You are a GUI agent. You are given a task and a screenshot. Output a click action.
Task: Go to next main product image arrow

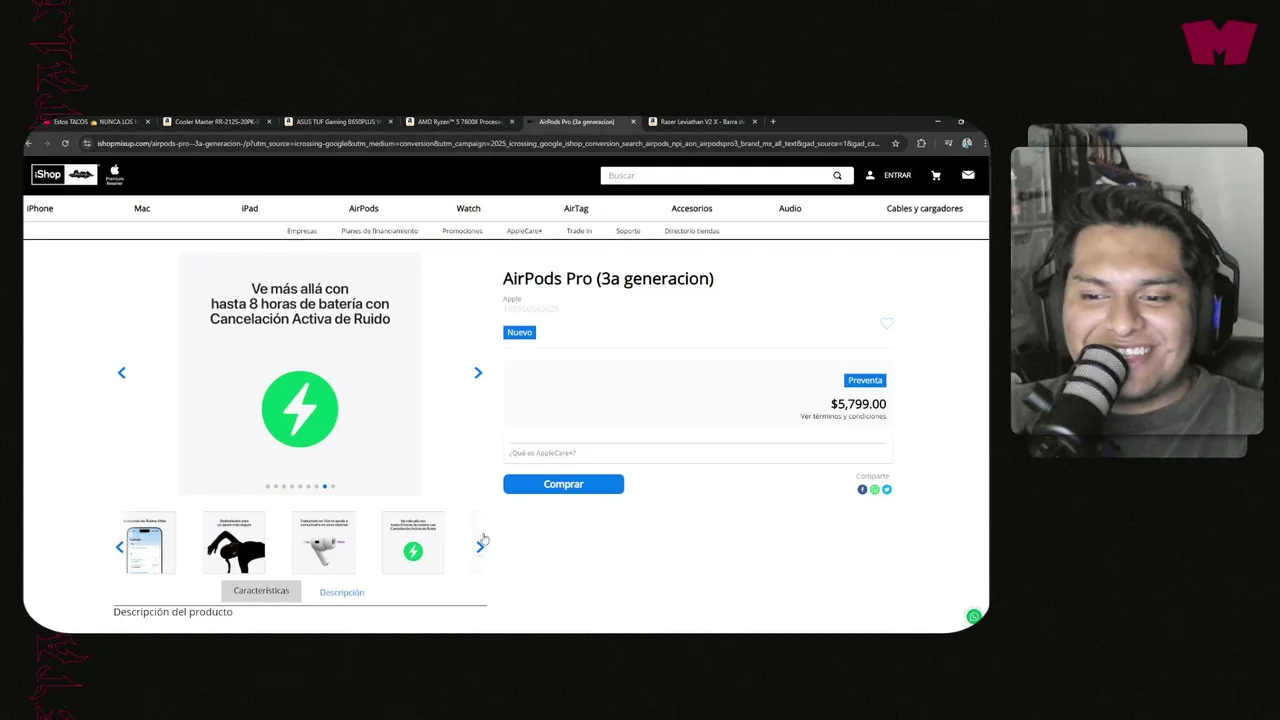(478, 373)
